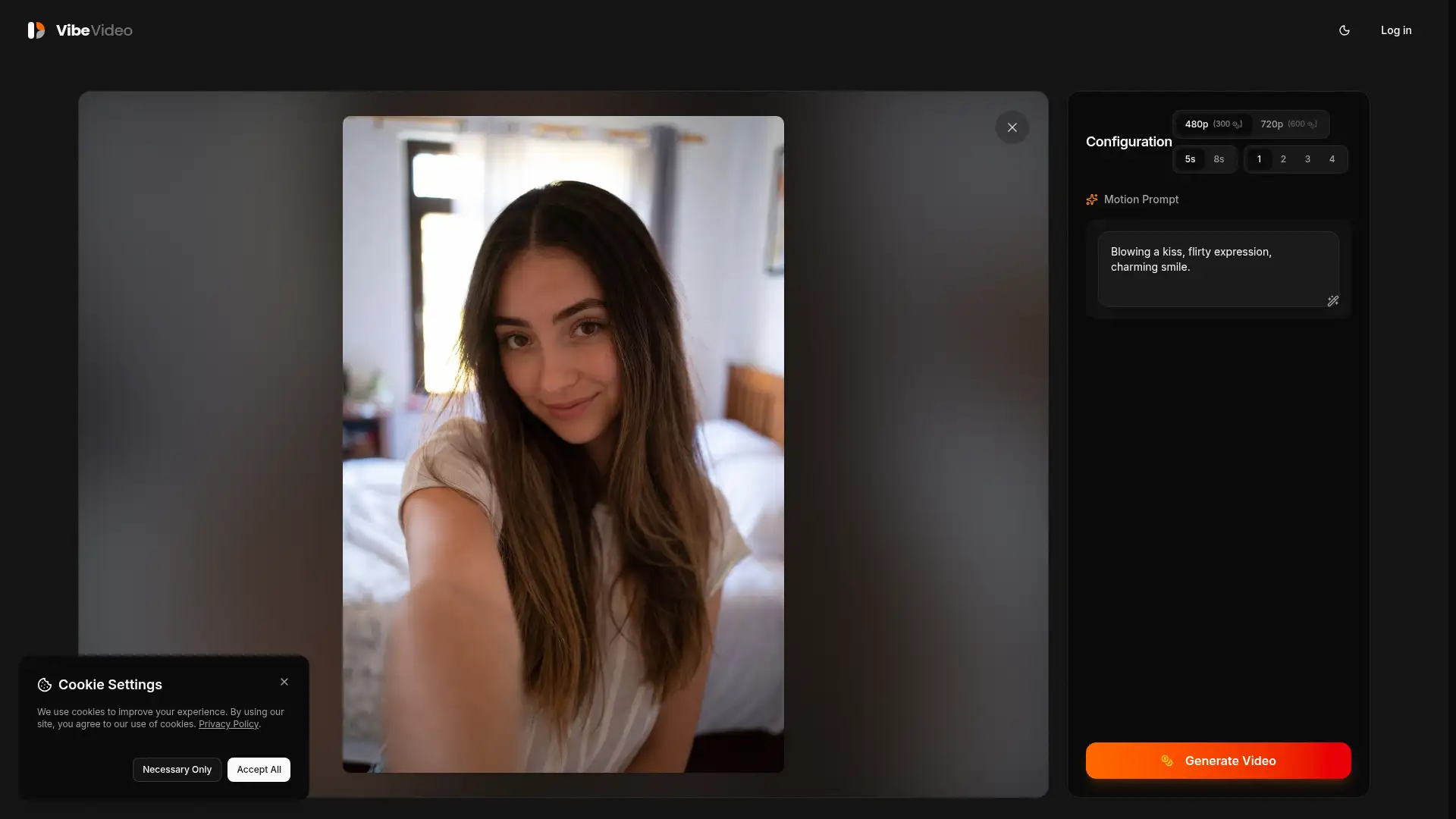Open the Privacy Policy link
Viewport: 1456px width, 819px height.
[x=228, y=724]
